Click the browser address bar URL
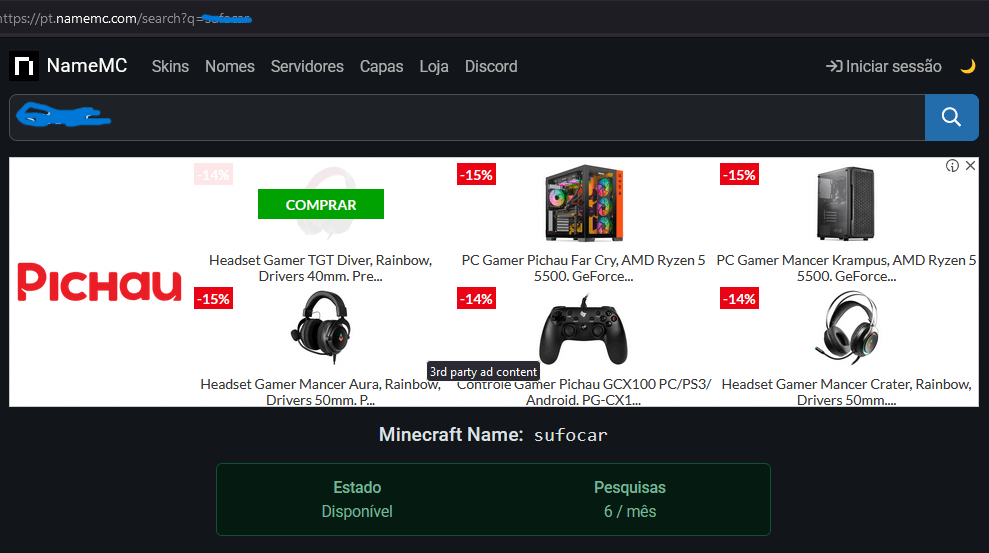This screenshot has height=553, width=989. pyautogui.click(x=126, y=19)
